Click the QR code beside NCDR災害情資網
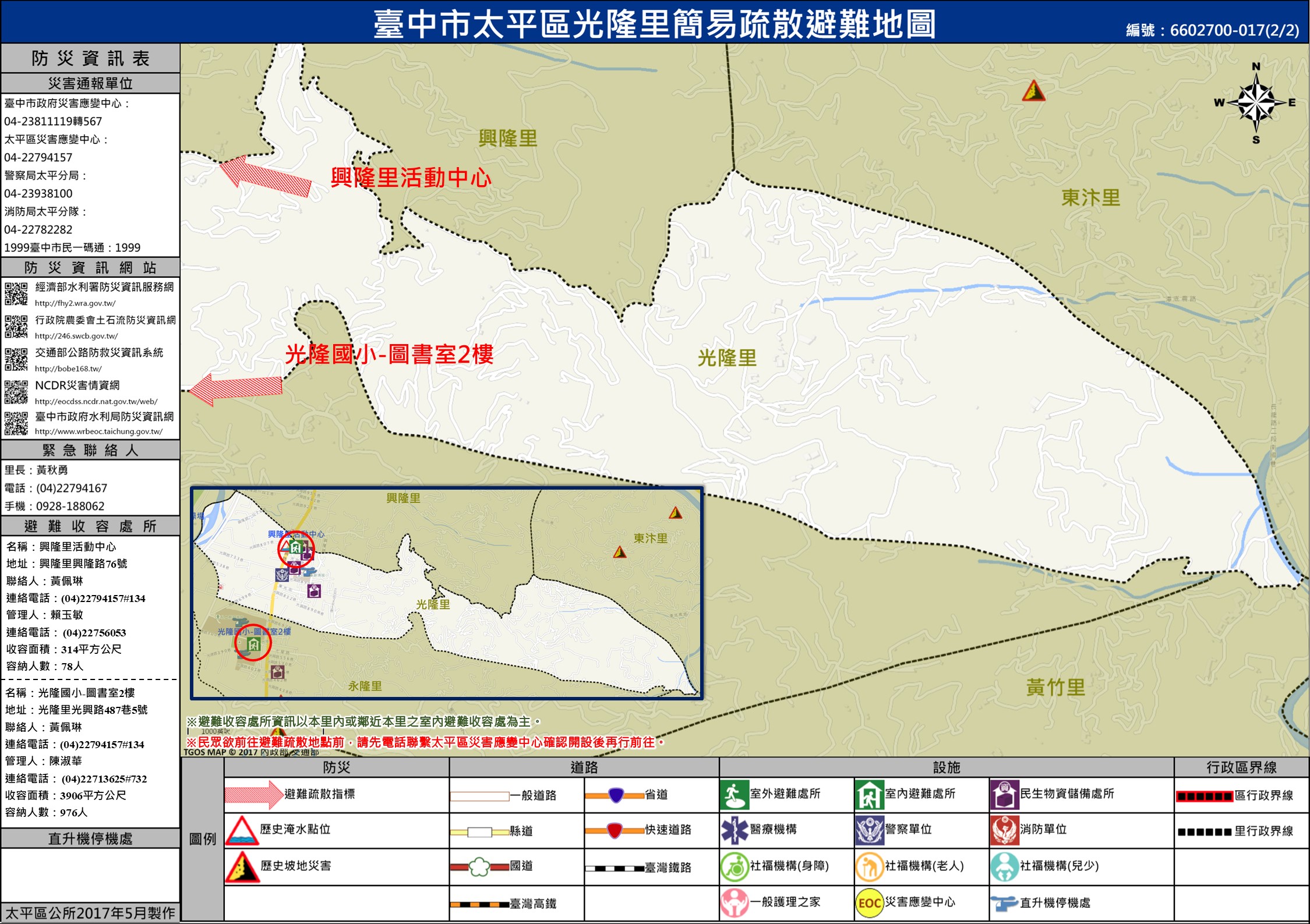The image size is (1310, 924). click(16, 392)
